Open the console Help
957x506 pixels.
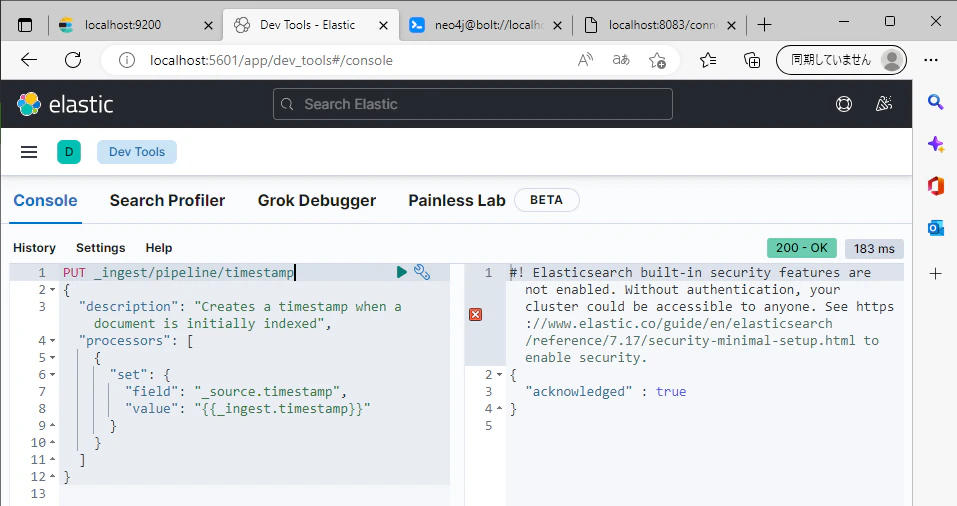[159, 248]
